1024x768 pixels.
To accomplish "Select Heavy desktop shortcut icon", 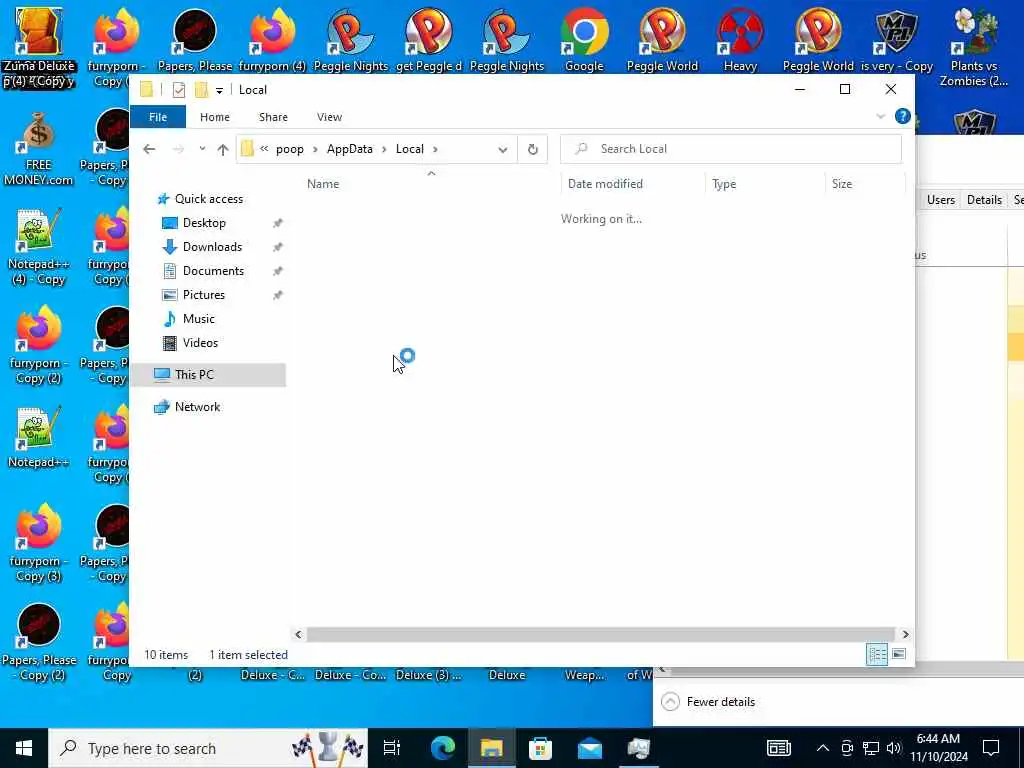I will pyautogui.click(x=740, y=40).
